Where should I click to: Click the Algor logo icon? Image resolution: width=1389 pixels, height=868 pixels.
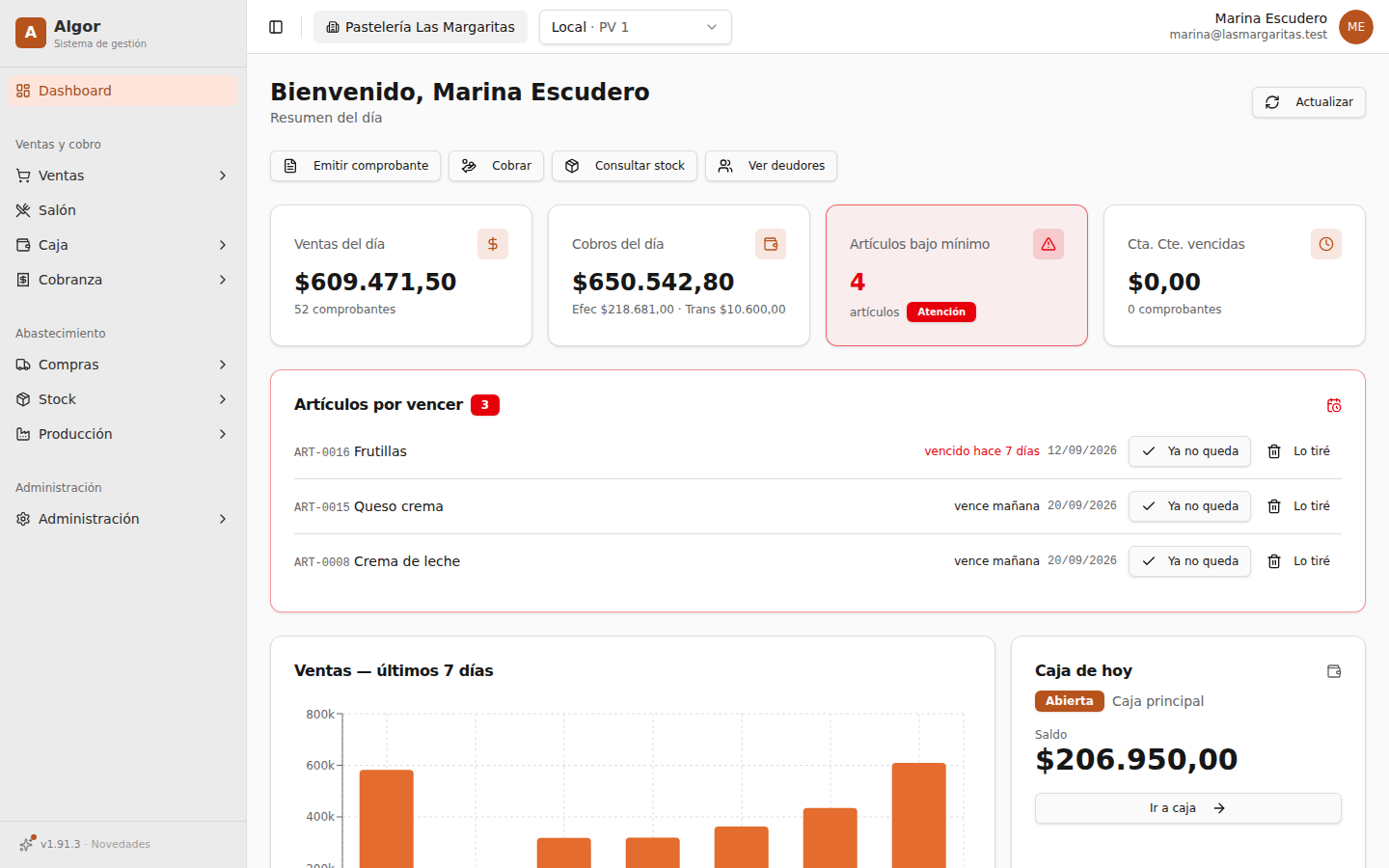pyautogui.click(x=31, y=33)
